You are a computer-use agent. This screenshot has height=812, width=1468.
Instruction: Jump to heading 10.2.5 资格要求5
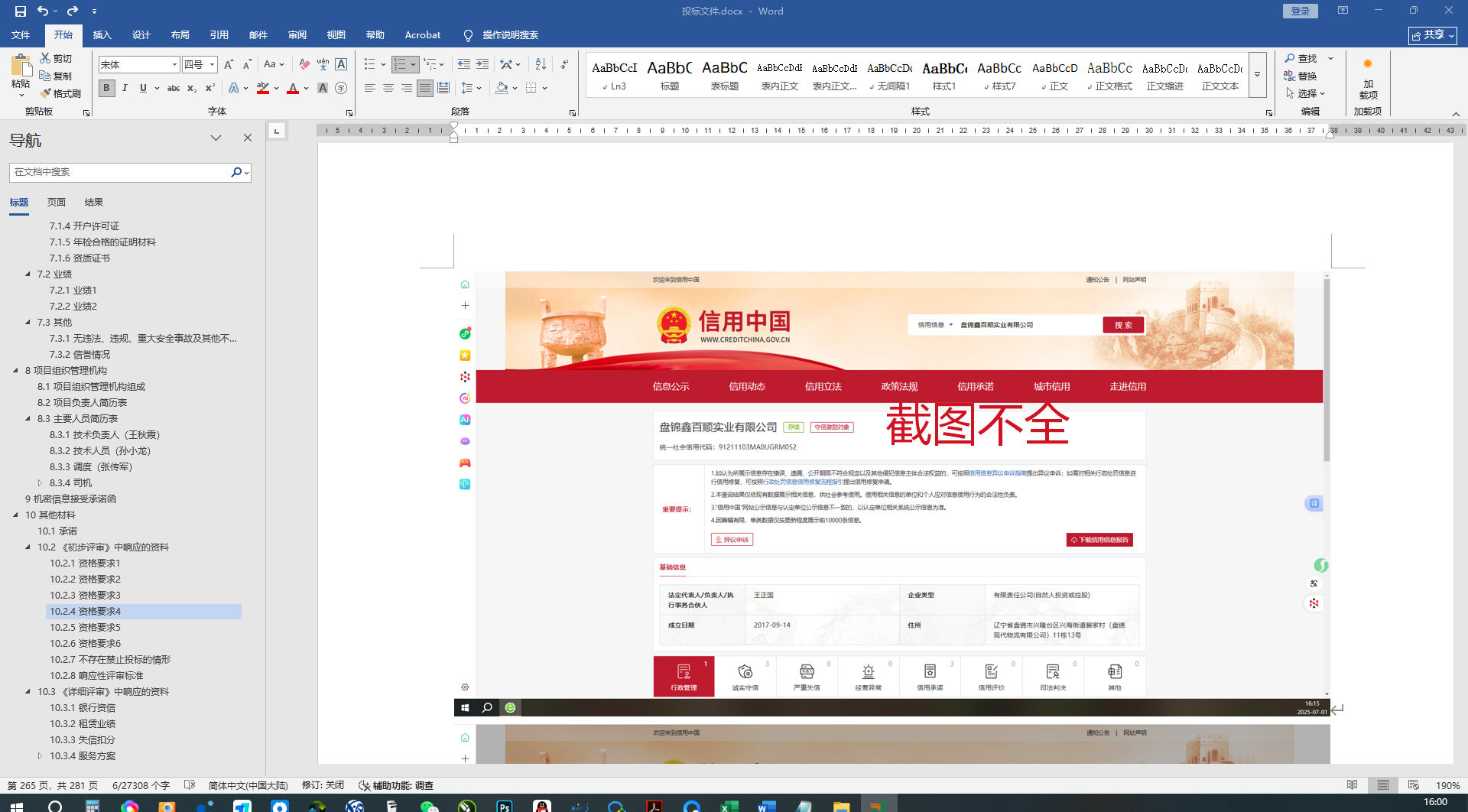pyautogui.click(x=86, y=627)
